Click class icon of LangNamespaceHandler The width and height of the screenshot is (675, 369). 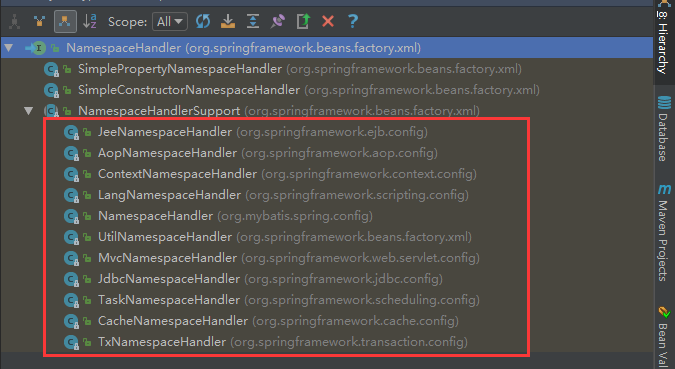pos(71,195)
